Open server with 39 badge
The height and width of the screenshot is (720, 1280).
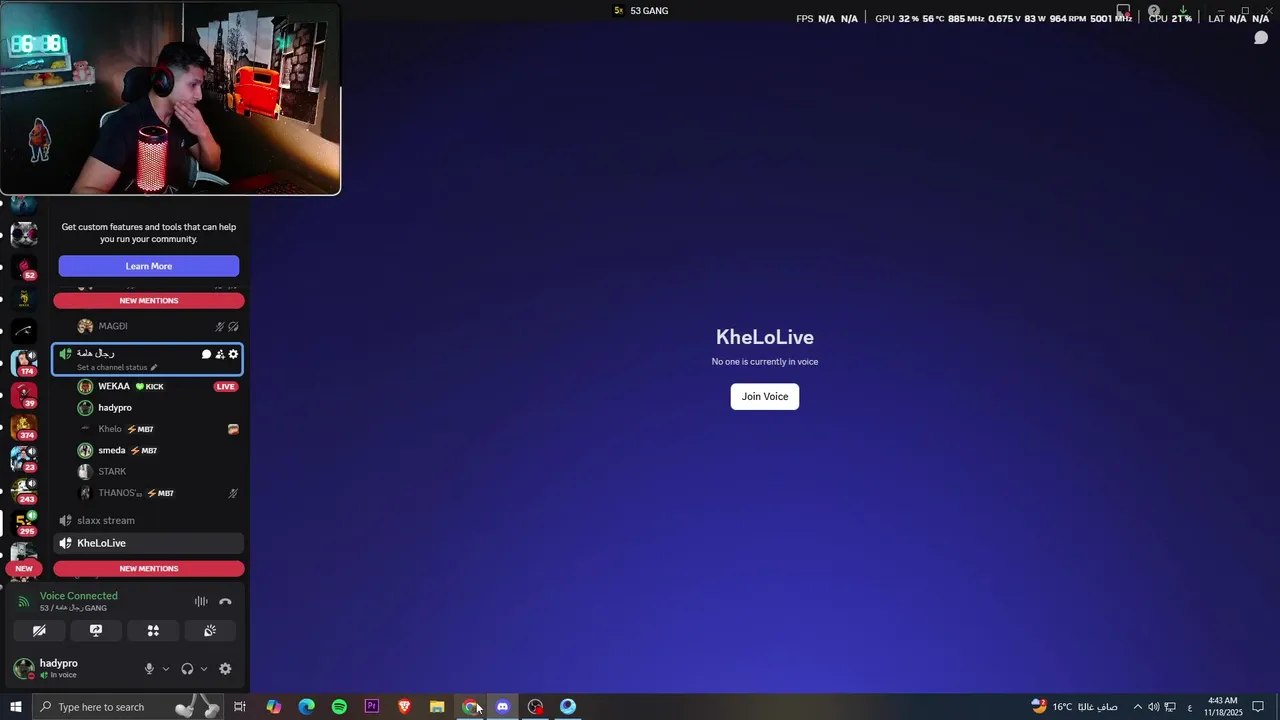click(x=24, y=395)
